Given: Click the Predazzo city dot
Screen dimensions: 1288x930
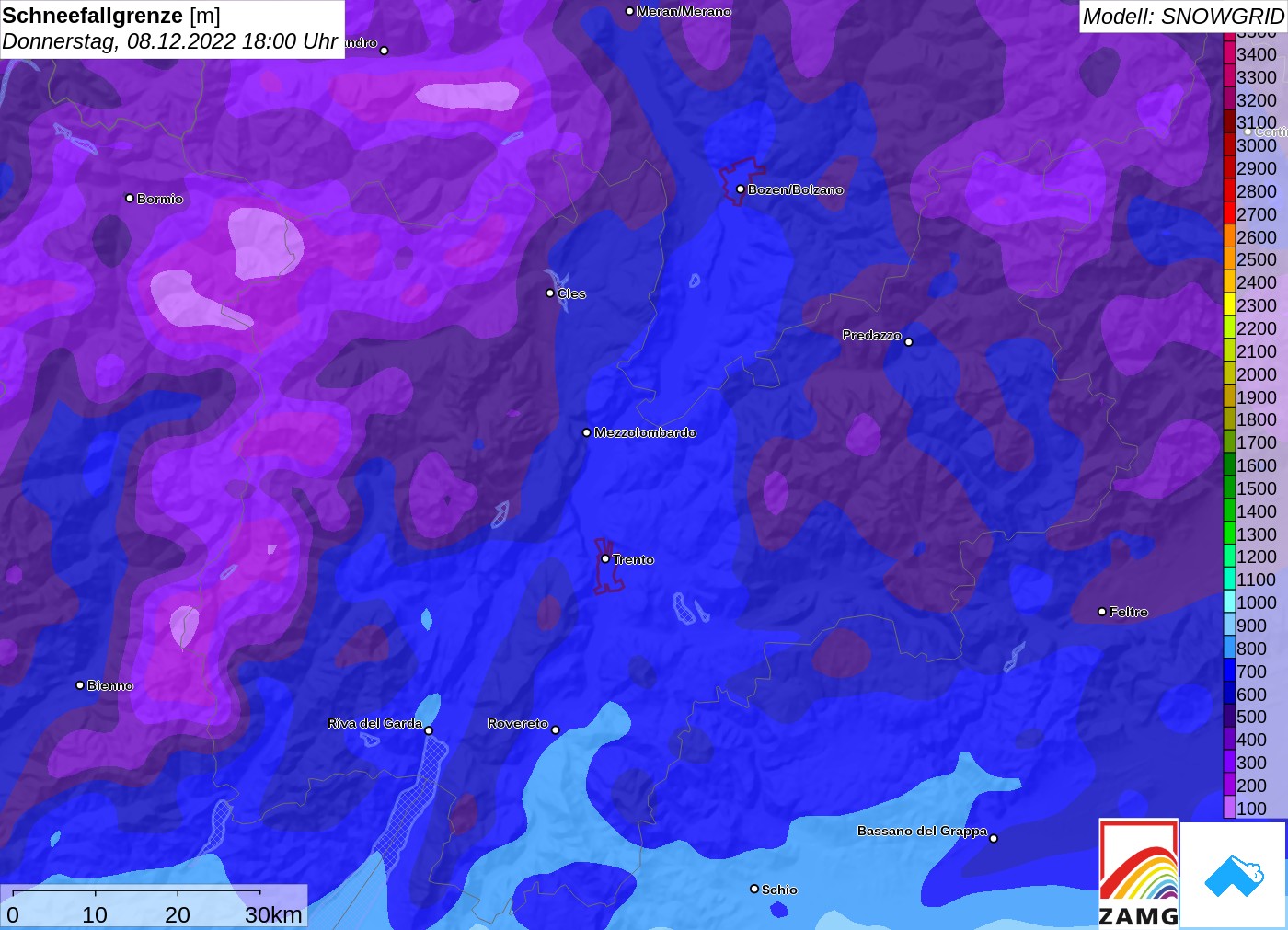Looking at the screenshot, I should pyautogui.click(x=908, y=341).
